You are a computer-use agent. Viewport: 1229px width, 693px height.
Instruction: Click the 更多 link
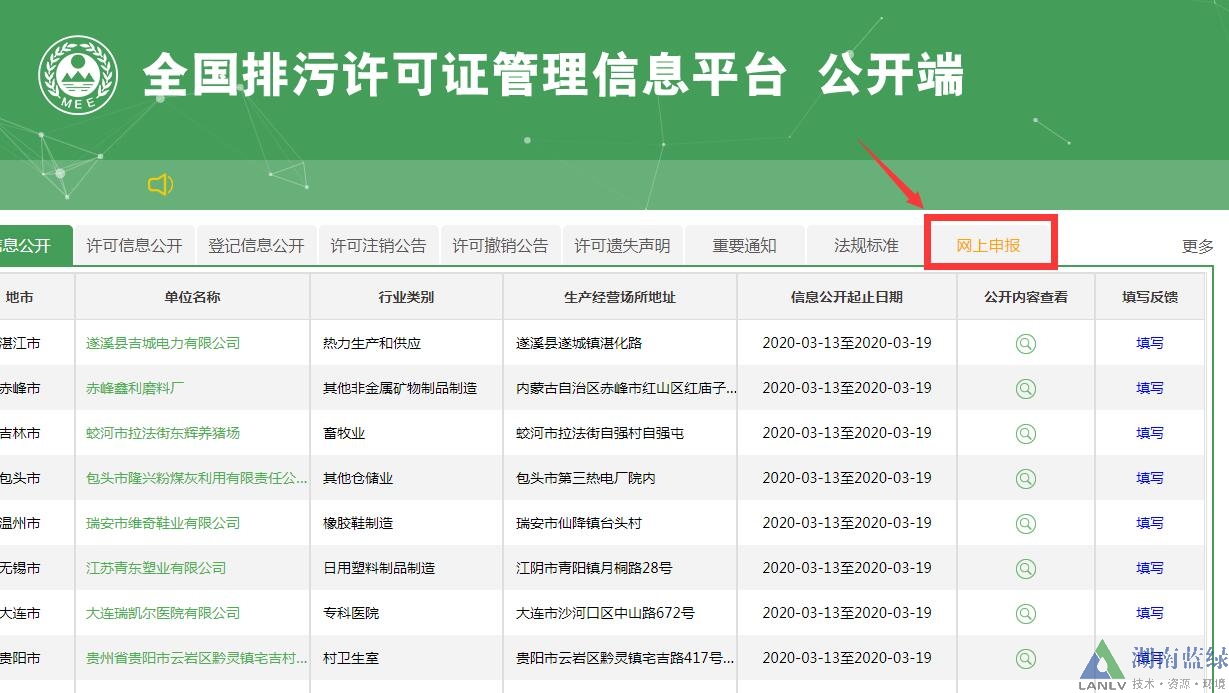(1197, 246)
